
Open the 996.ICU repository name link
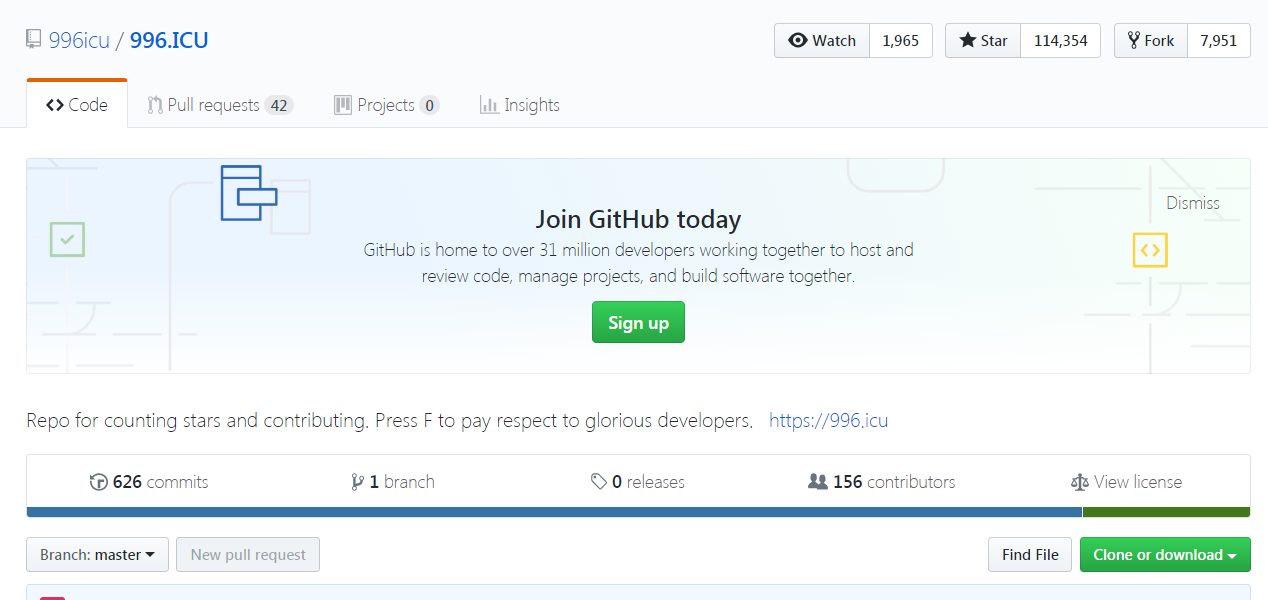tap(169, 41)
